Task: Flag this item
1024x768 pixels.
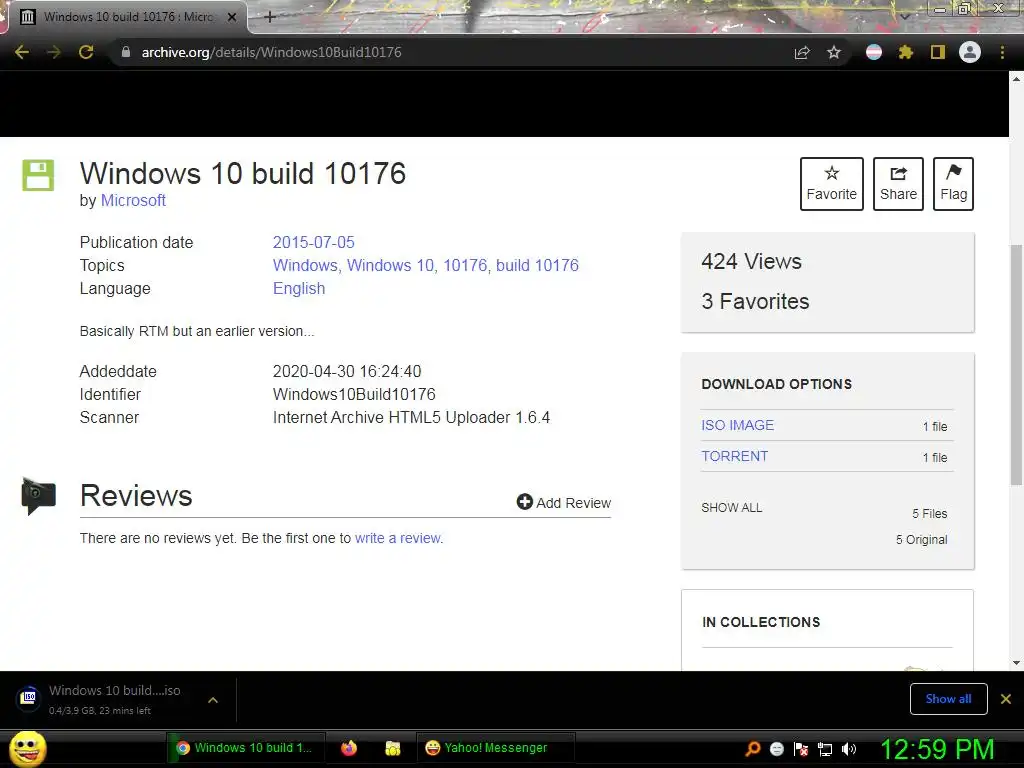Action: coord(953,184)
